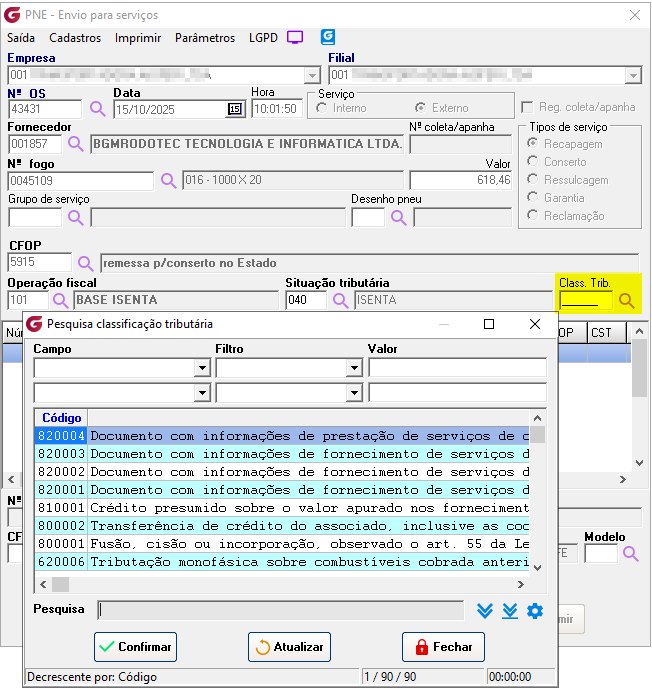
Task: Open the Operação fiscal search magnifier
Action: pyautogui.click(x=60, y=301)
